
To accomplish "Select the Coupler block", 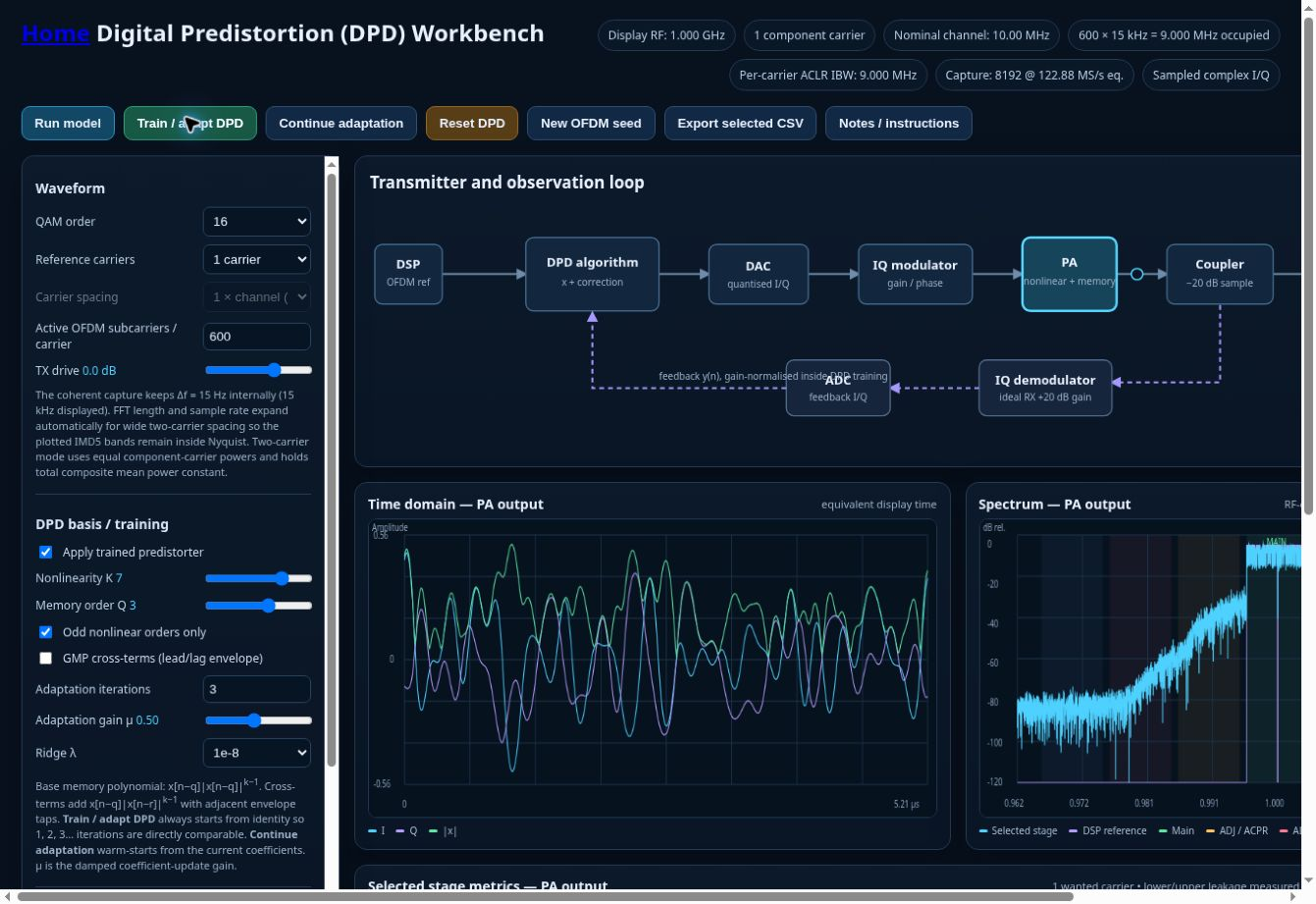I will (1220, 274).
